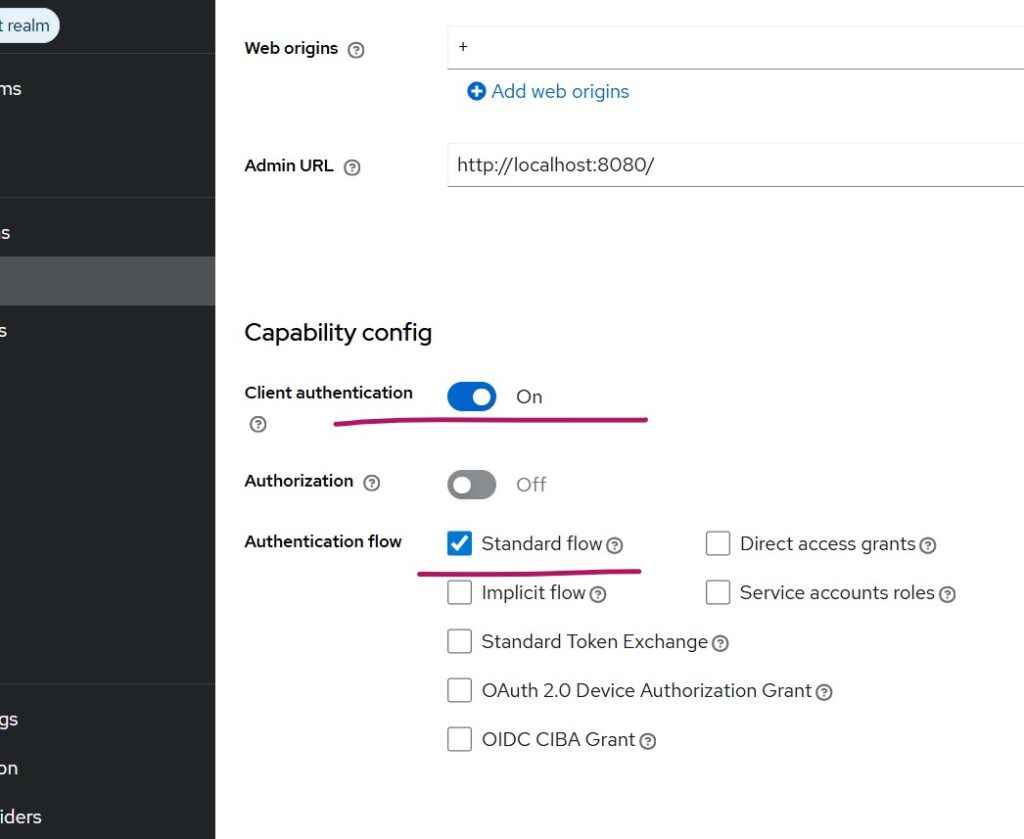The image size is (1024, 839).
Task: Click help icon beside Standard Token Exchange
Action: tap(720, 643)
